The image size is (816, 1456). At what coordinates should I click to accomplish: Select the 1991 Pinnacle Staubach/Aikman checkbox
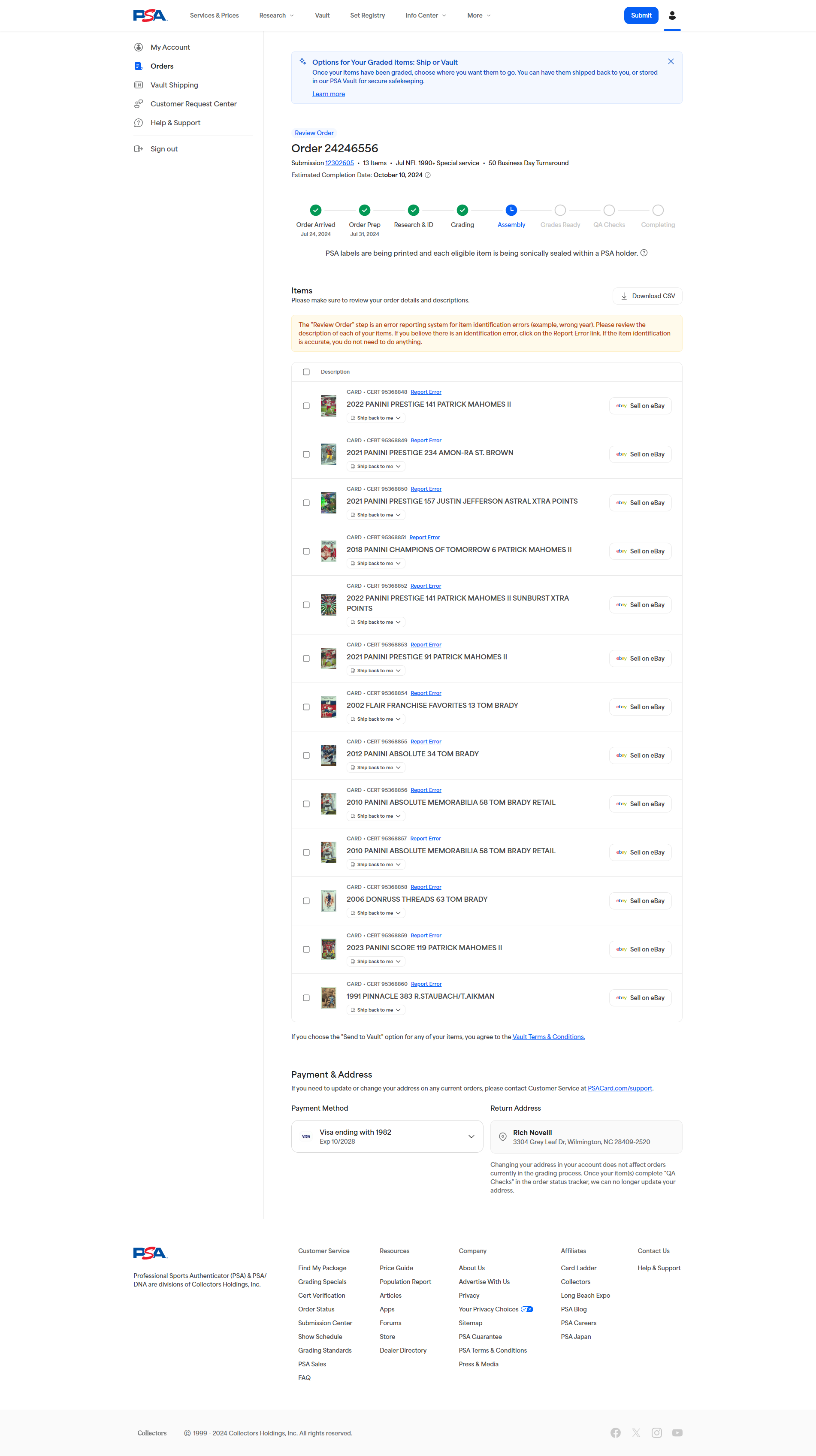pos(306,997)
